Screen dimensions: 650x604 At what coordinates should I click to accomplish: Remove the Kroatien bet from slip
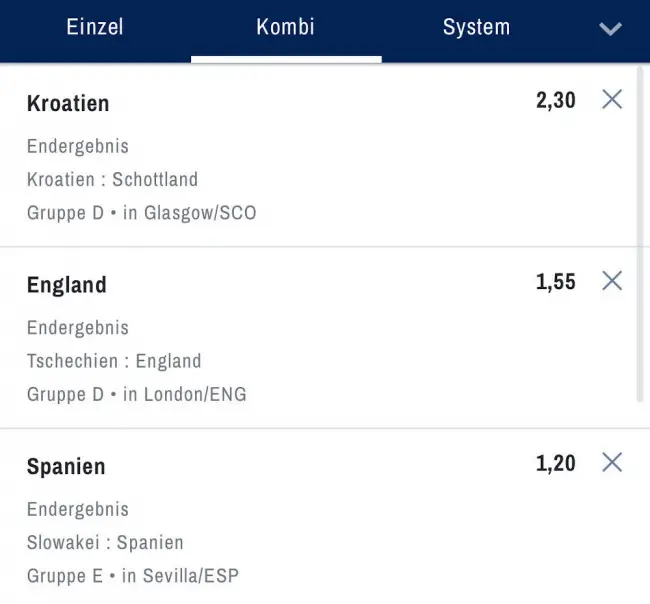[612, 99]
